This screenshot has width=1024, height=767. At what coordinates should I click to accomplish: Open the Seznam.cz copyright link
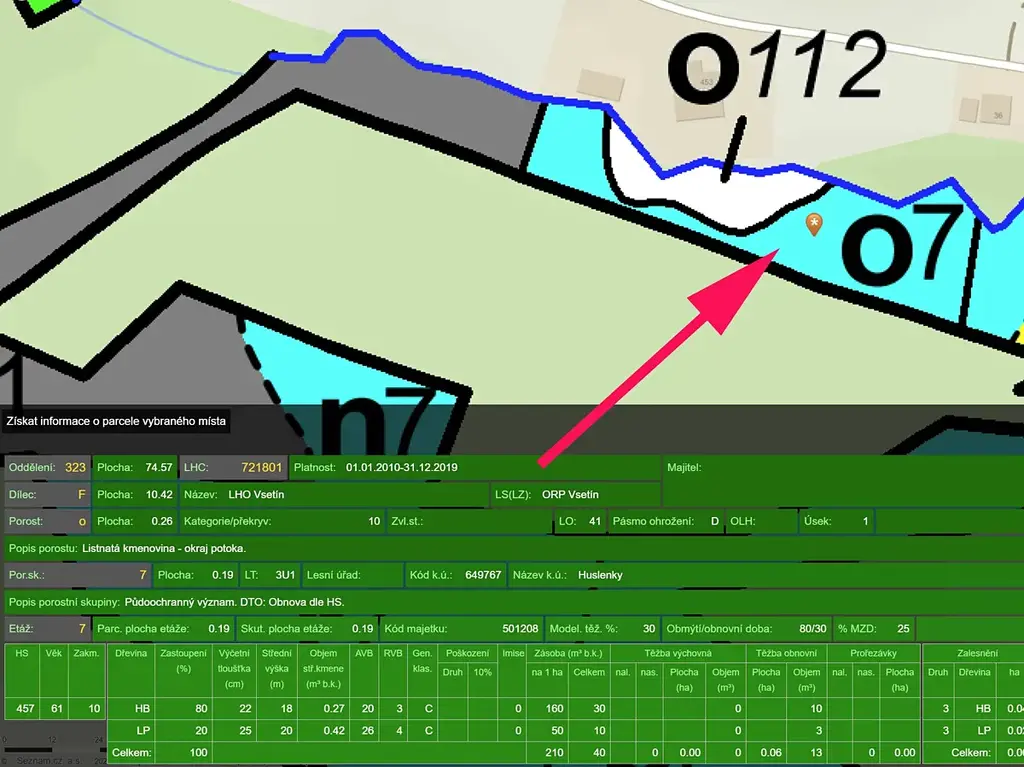[x=42, y=760]
